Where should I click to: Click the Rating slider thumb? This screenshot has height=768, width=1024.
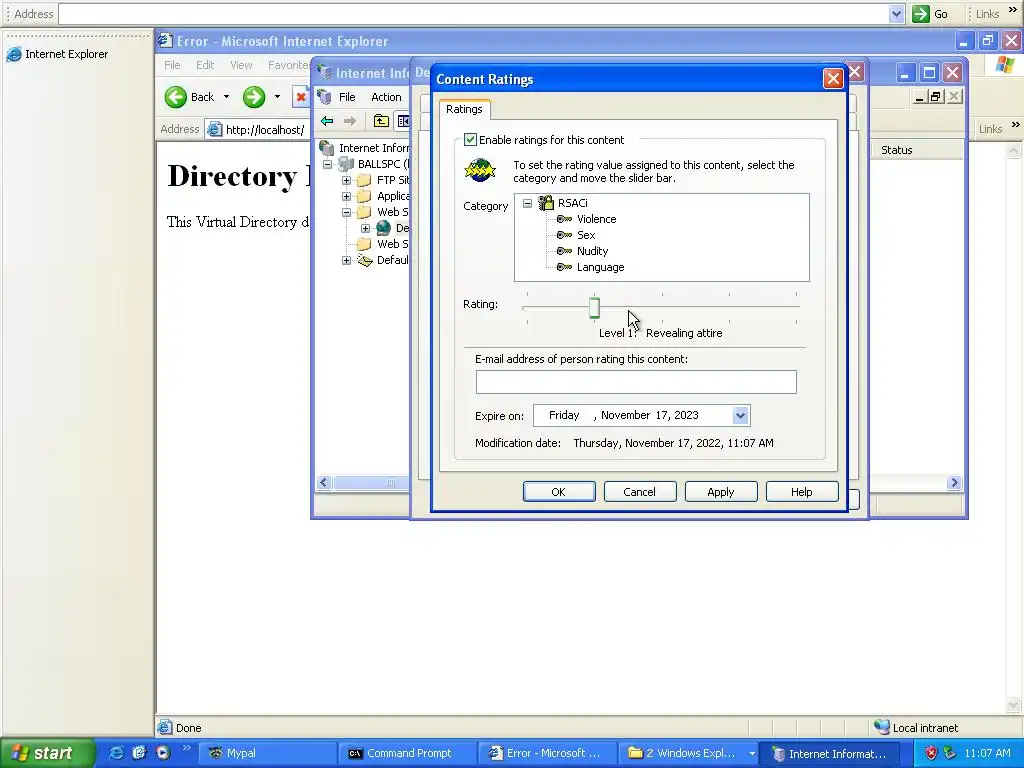(594, 308)
